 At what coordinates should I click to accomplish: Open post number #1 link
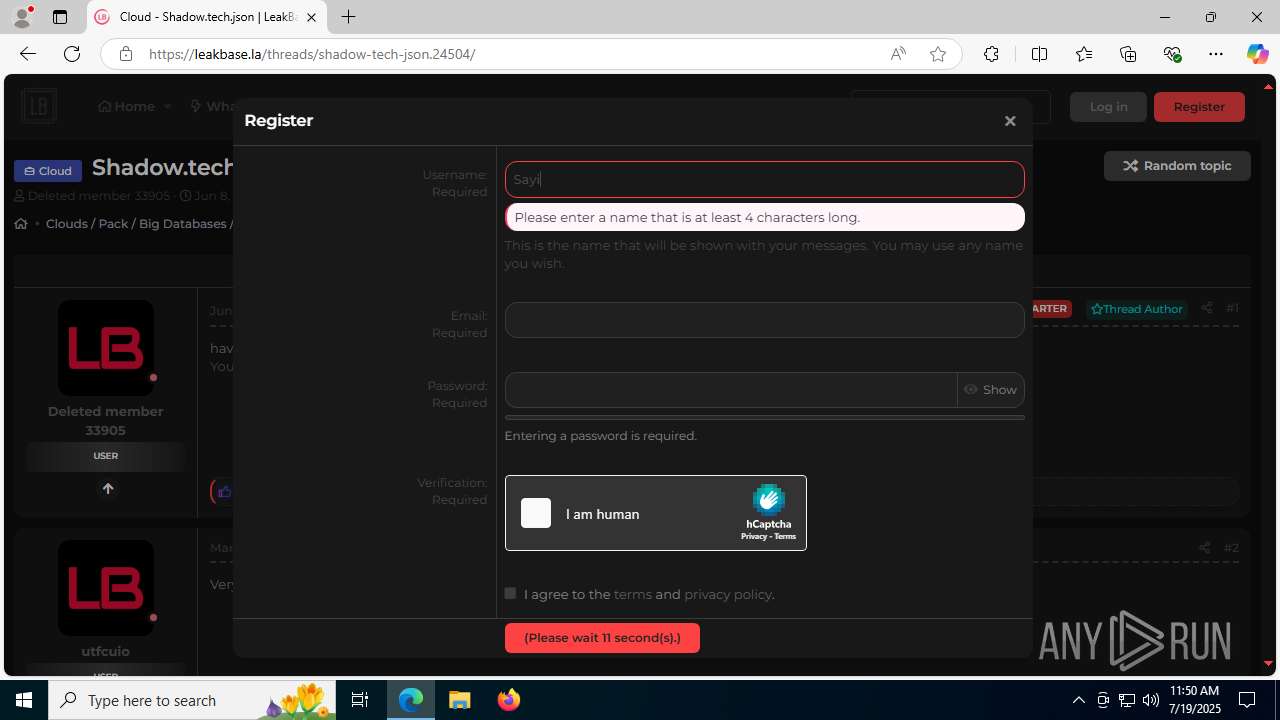pos(1232,308)
